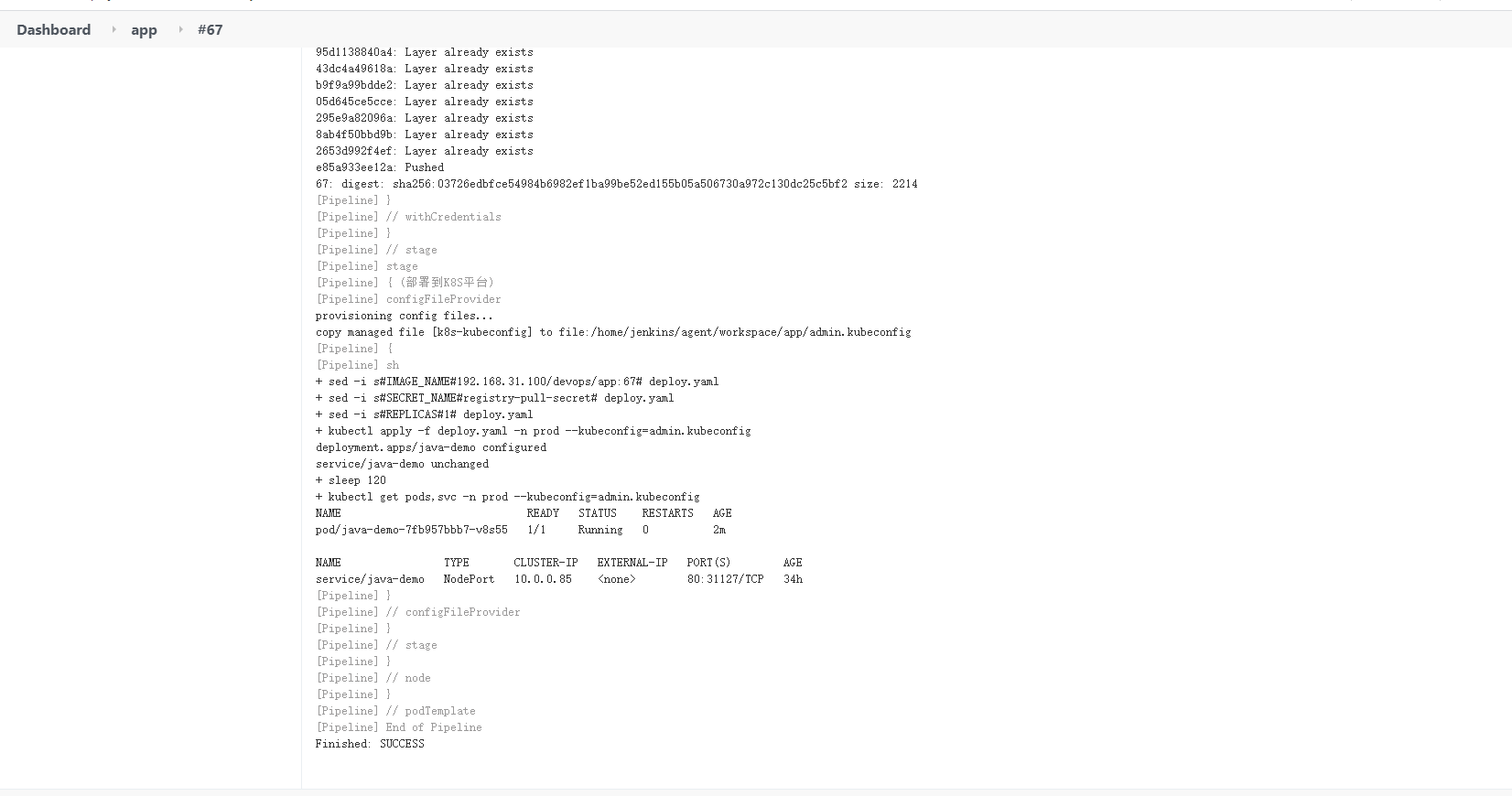Screen dimensions: 1512x796
Task: Select the sha256 digest log line
Action: click(616, 184)
